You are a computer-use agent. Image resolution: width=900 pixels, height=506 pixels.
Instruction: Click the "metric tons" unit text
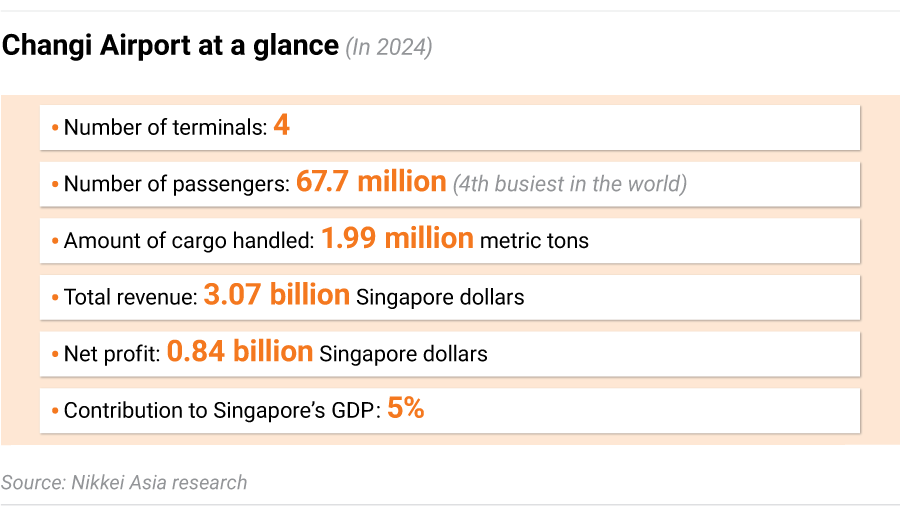(535, 241)
